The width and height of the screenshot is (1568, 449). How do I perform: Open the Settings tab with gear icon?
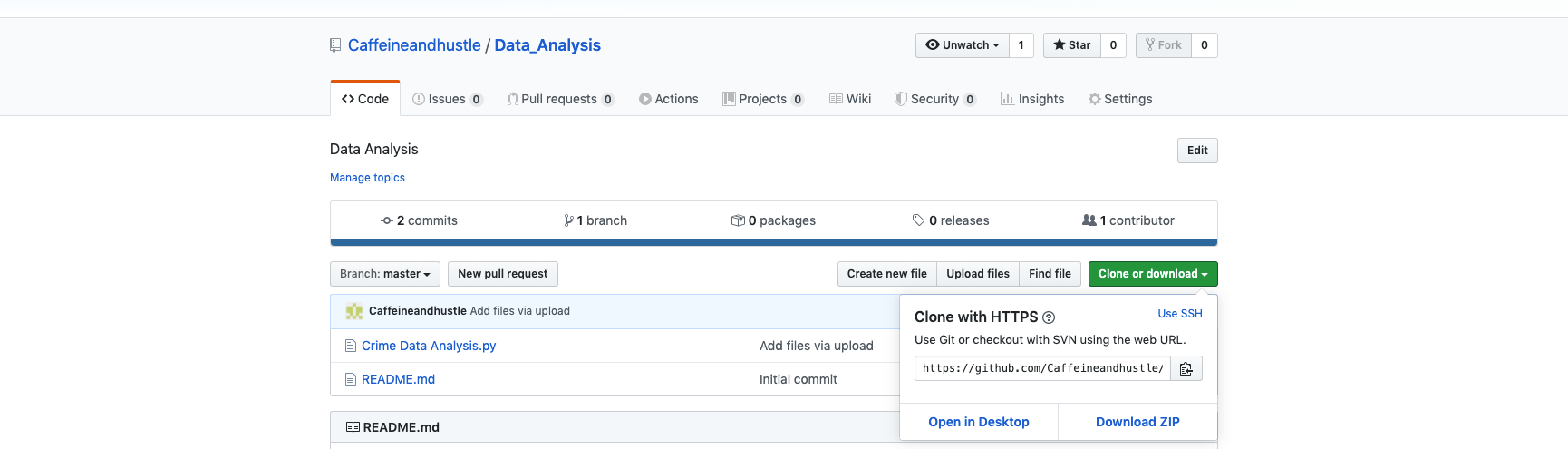pos(1120,99)
